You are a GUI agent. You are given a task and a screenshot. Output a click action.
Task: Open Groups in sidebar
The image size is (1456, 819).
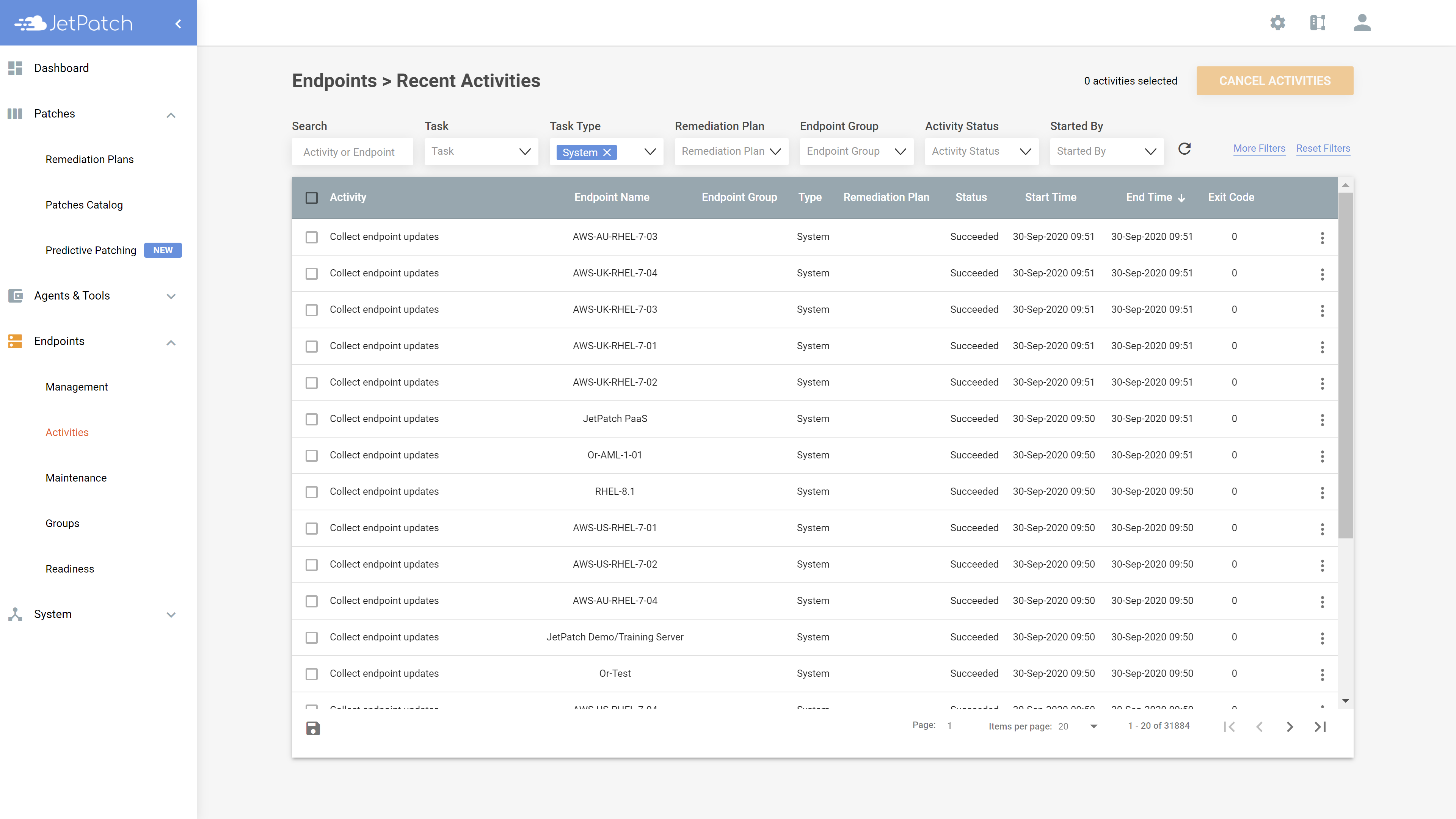click(62, 523)
